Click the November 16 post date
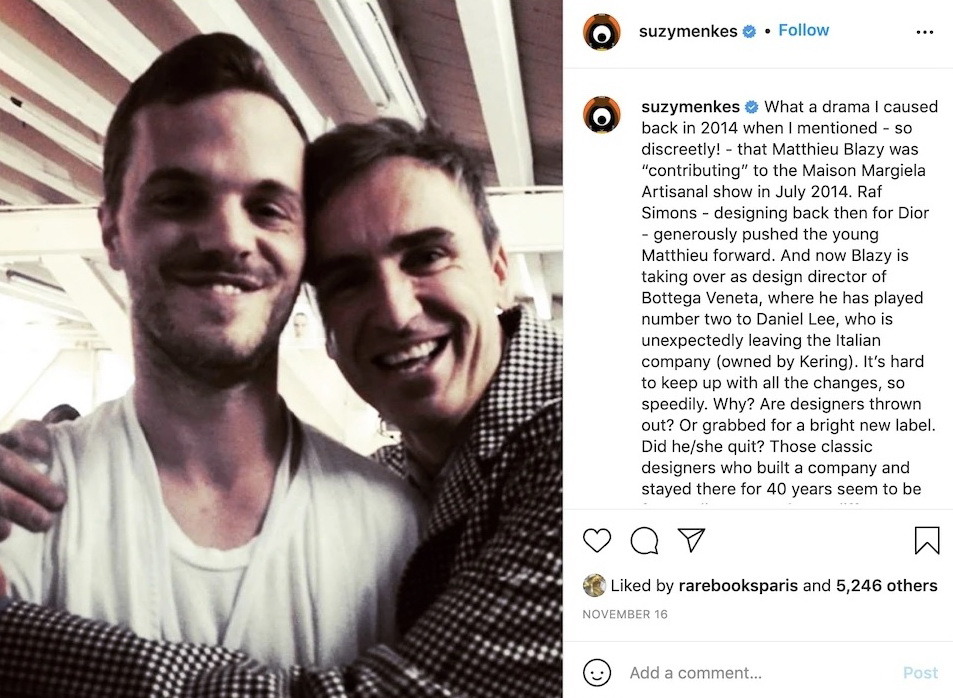Viewport: 953px width, 698px height. pos(625,614)
